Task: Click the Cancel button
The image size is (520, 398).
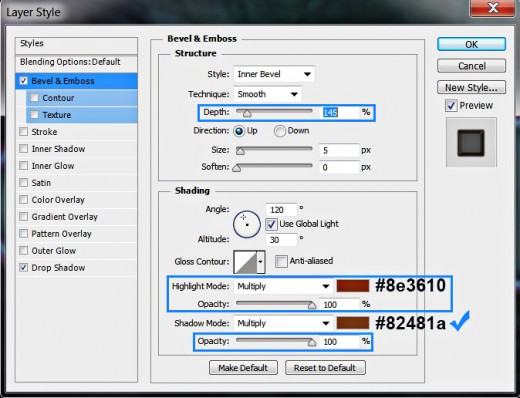Action: (471, 66)
